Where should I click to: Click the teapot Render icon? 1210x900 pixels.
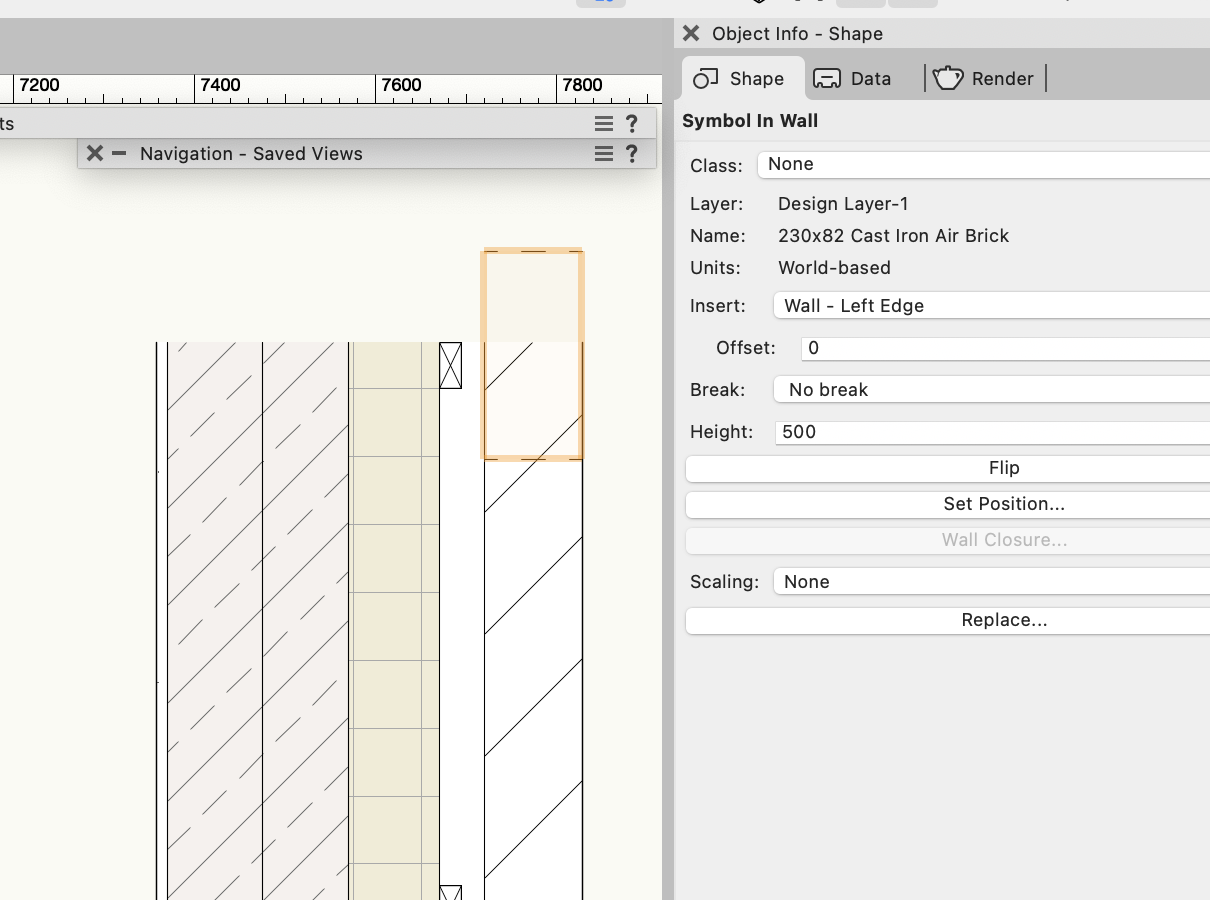(947, 78)
